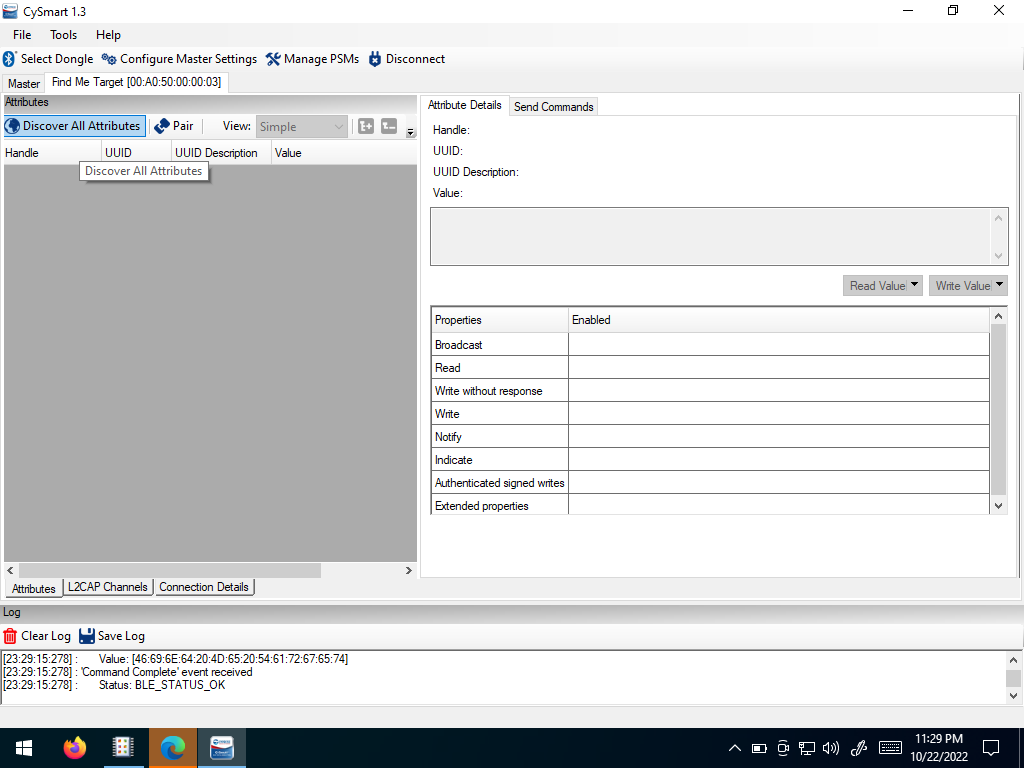Open Write Value dropdown arrow
Screen dimensions: 1024x768
999,285
